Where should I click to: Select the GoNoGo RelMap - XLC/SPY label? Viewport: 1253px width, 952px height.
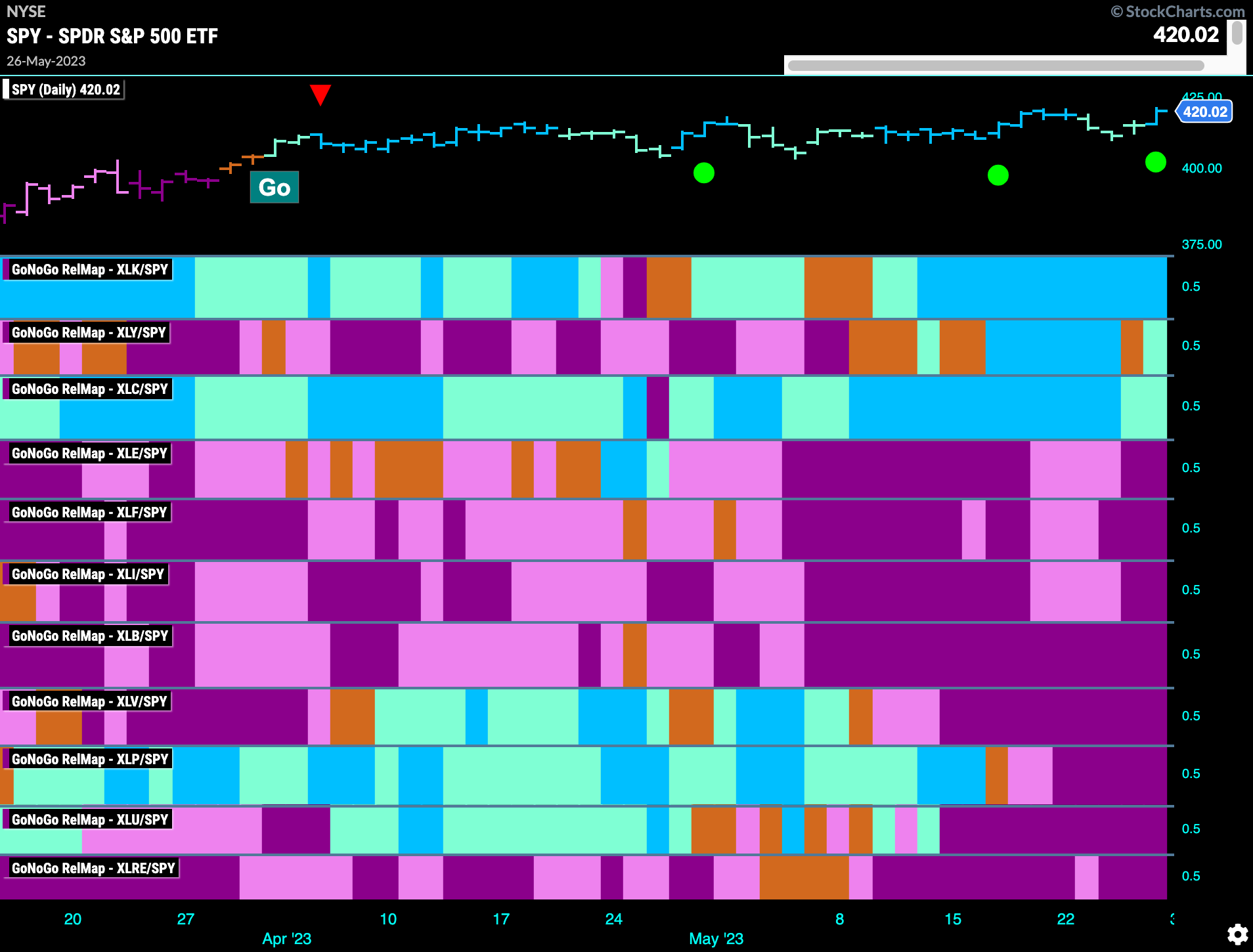click(x=88, y=389)
